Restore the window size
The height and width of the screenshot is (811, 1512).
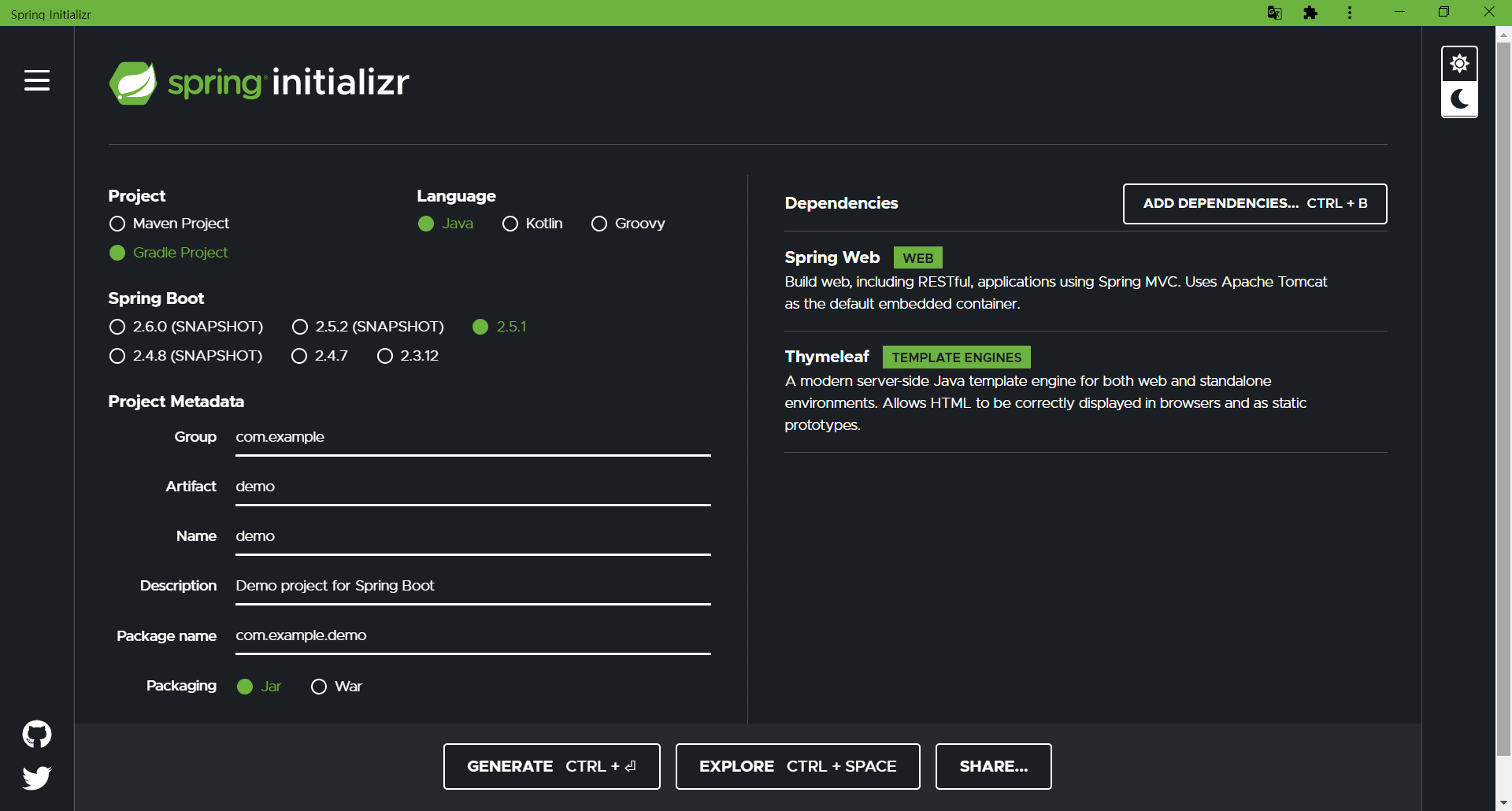click(x=1443, y=13)
